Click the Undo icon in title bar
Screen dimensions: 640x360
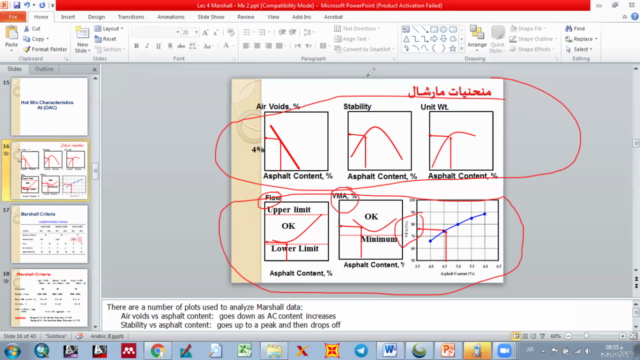tap(27, 5)
